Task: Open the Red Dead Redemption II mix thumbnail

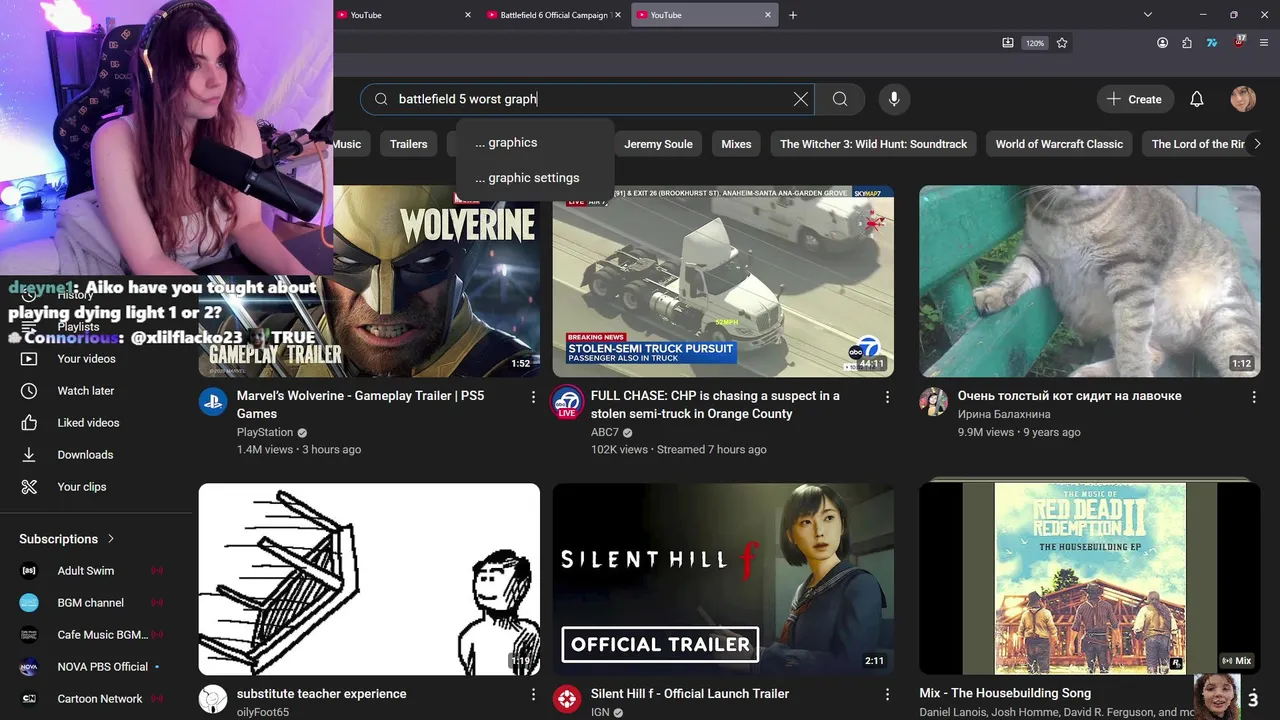Action: click(x=1090, y=579)
